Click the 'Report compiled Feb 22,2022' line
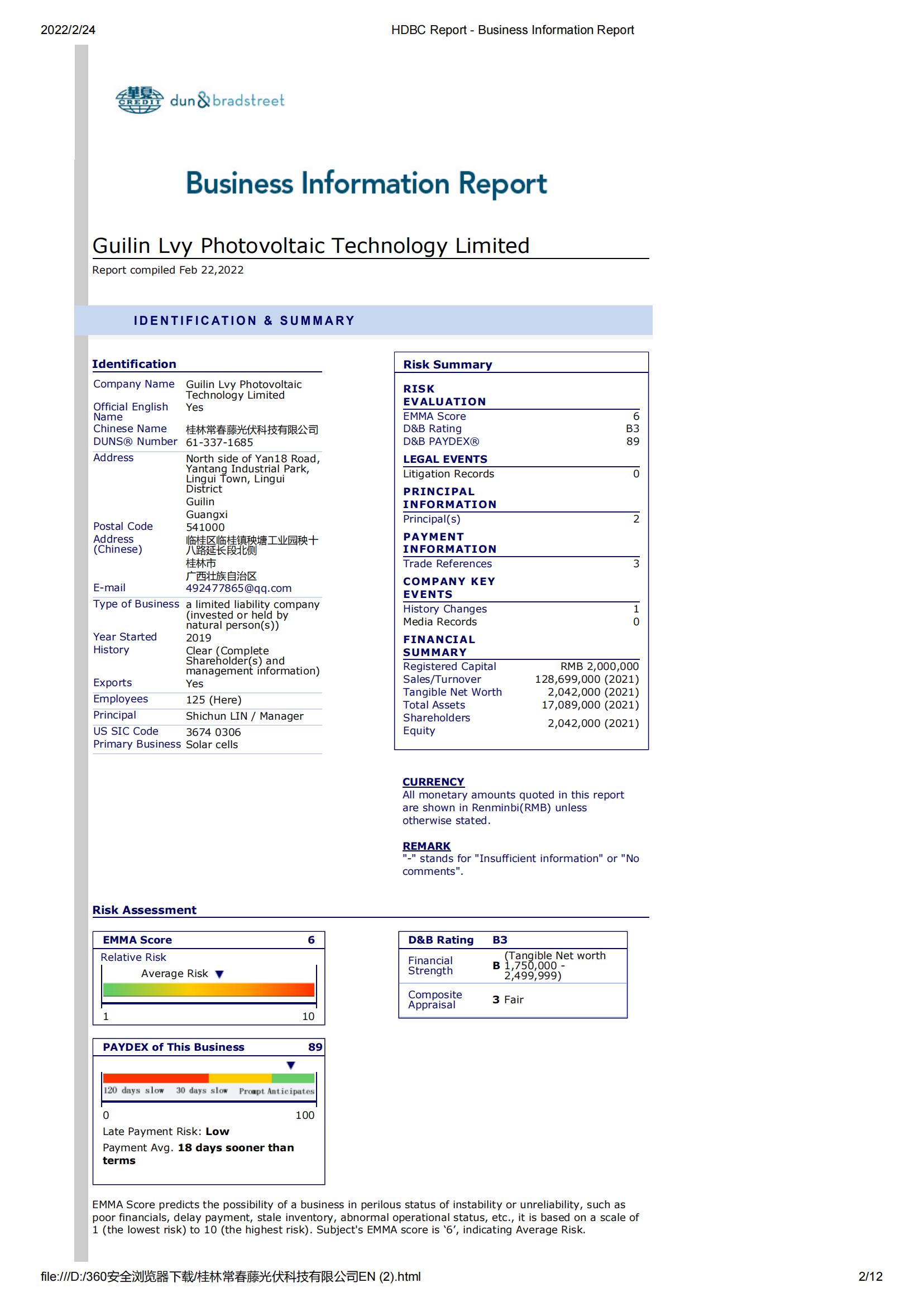This screenshot has width=924, height=1307. (x=168, y=270)
